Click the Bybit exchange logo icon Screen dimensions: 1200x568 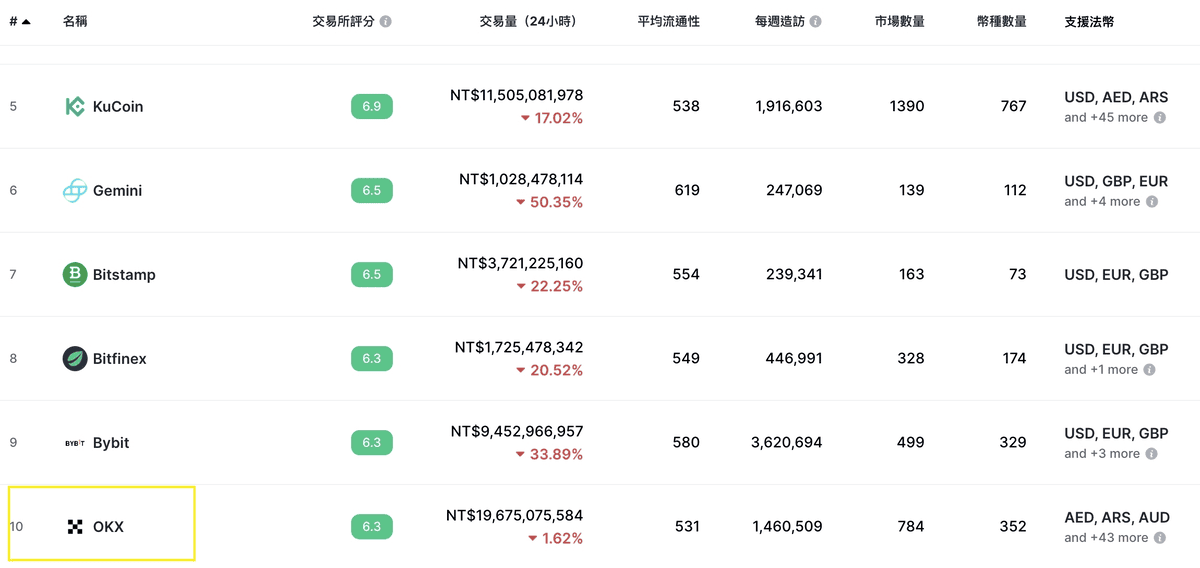coord(75,443)
